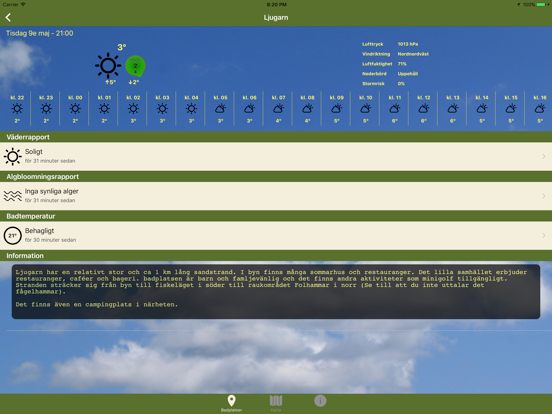Tap the 8:20 PM clock in status bar

pos(277,4)
